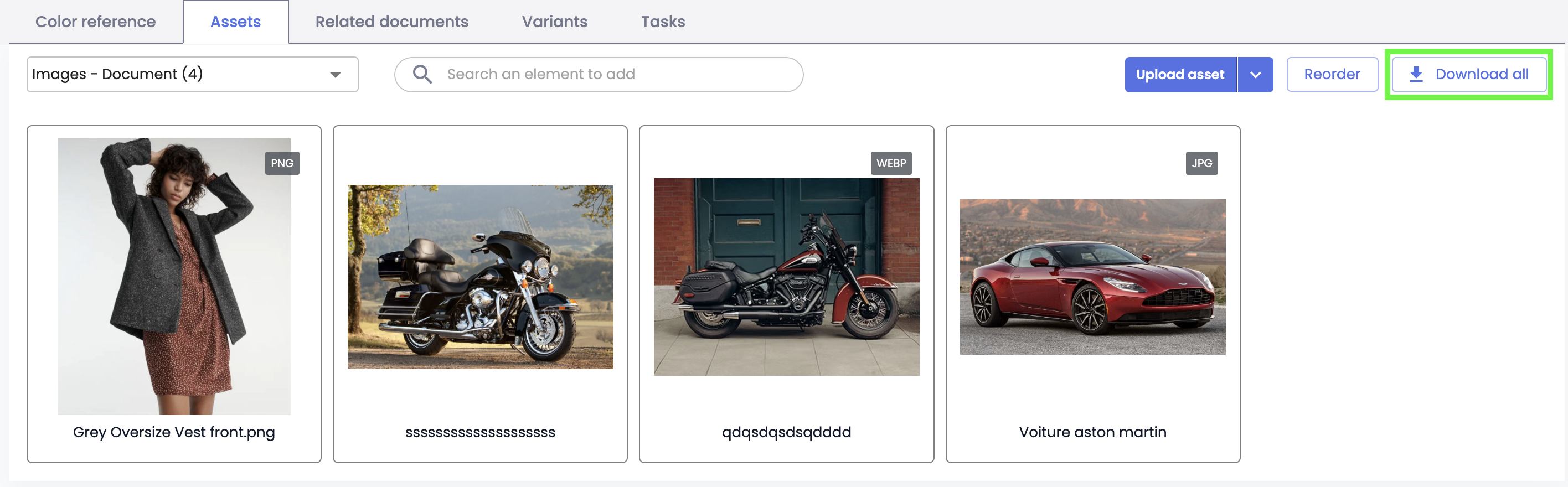Open the Related documents tab
Image resolution: width=1568 pixels, height=487 pixels.
click(x=391, y=22)
